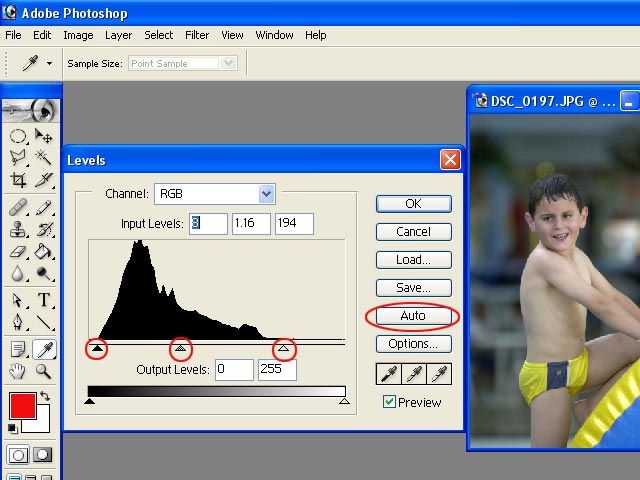Apply Auto levels
This screenshot has width=640, height=480.
tap(413, 316)
